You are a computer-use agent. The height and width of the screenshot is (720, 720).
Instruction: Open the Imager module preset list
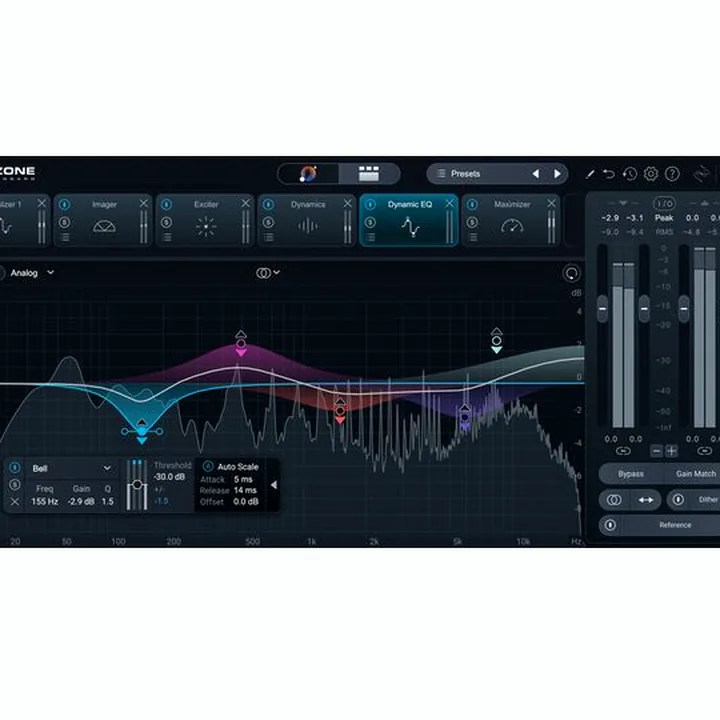pos(65,237)
